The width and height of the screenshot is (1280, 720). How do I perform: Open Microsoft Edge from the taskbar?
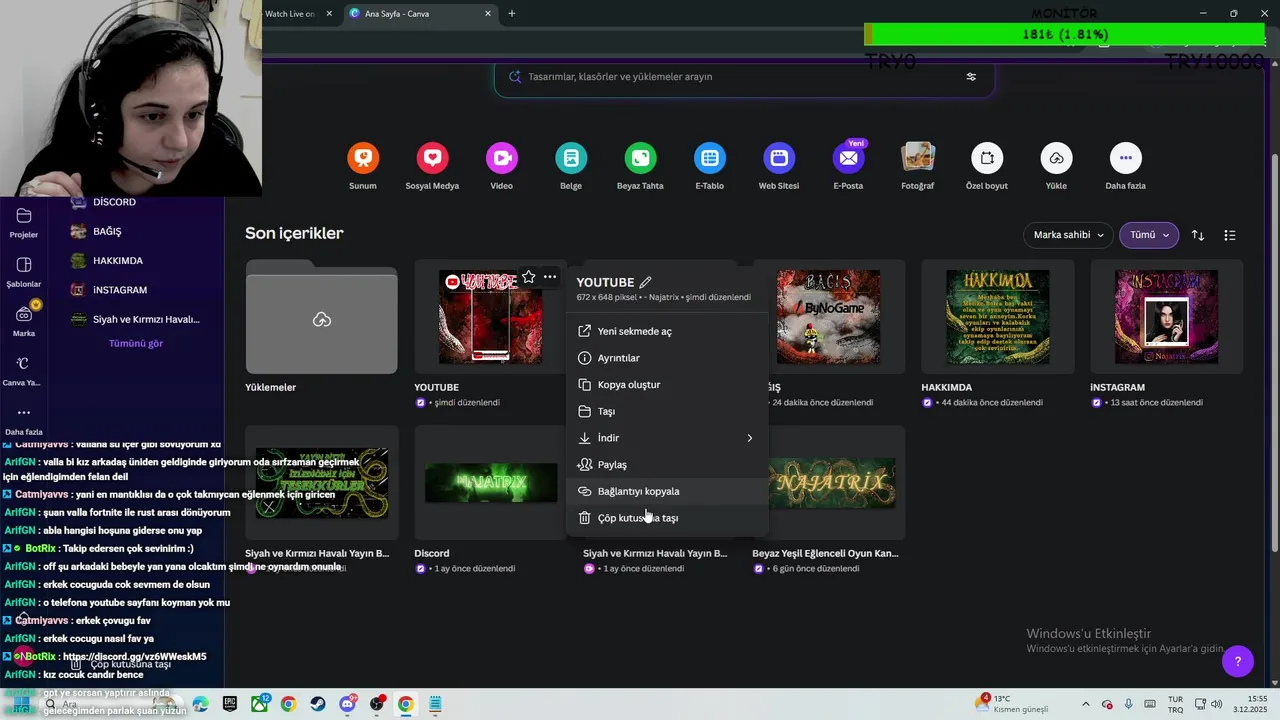(200, 704)
